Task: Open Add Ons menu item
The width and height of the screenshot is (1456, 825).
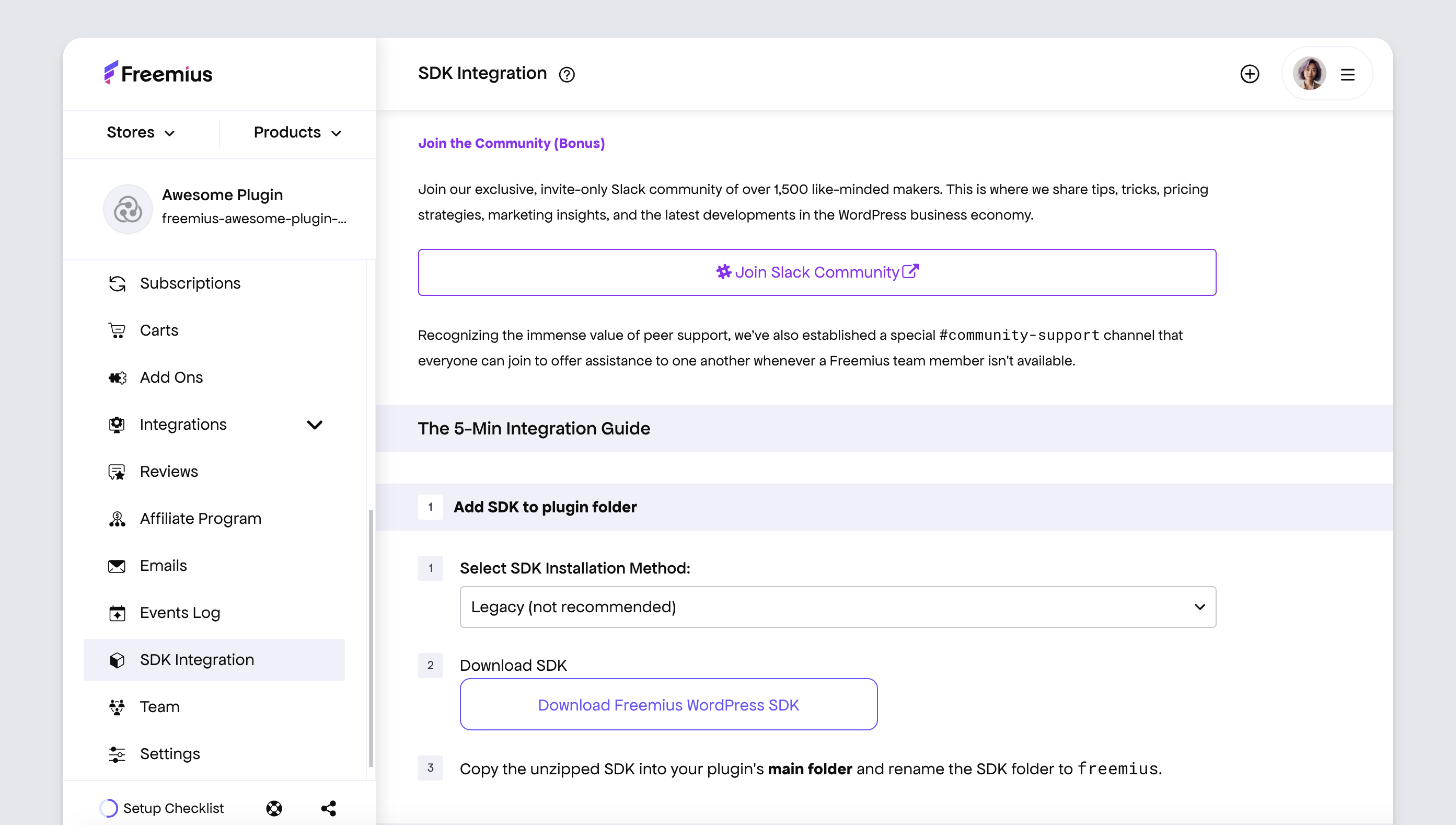Action: point(214,377)
